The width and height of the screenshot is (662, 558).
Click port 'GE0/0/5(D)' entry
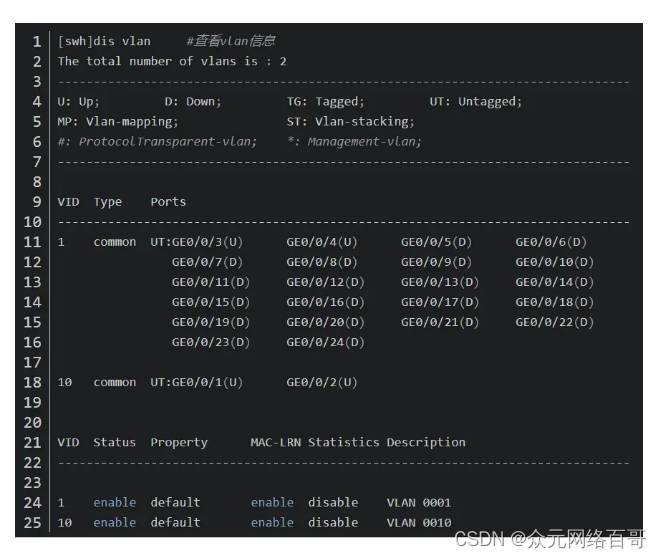point(437,242)
